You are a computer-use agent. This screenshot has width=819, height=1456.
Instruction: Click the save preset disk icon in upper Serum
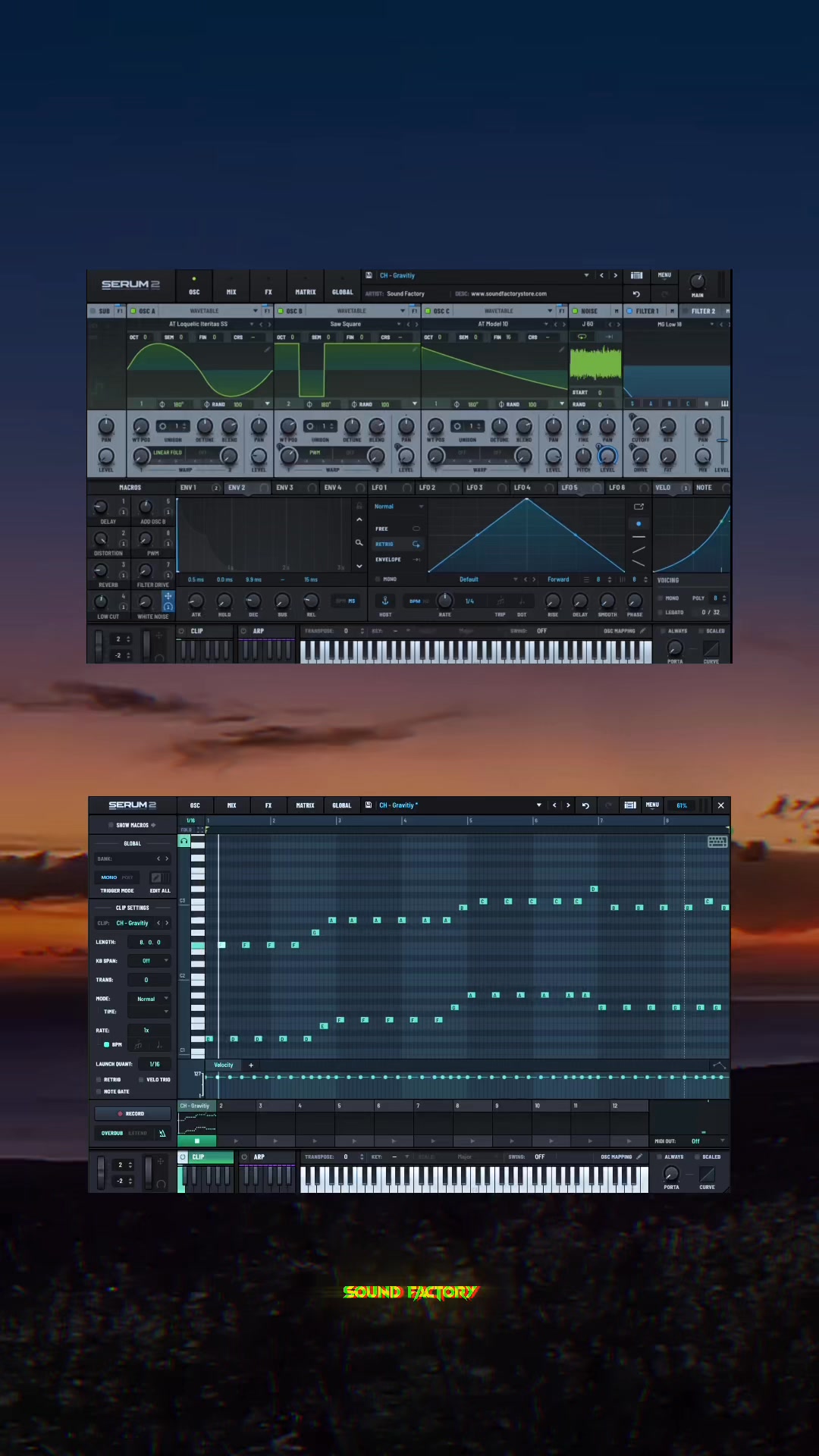click(369, 275)
